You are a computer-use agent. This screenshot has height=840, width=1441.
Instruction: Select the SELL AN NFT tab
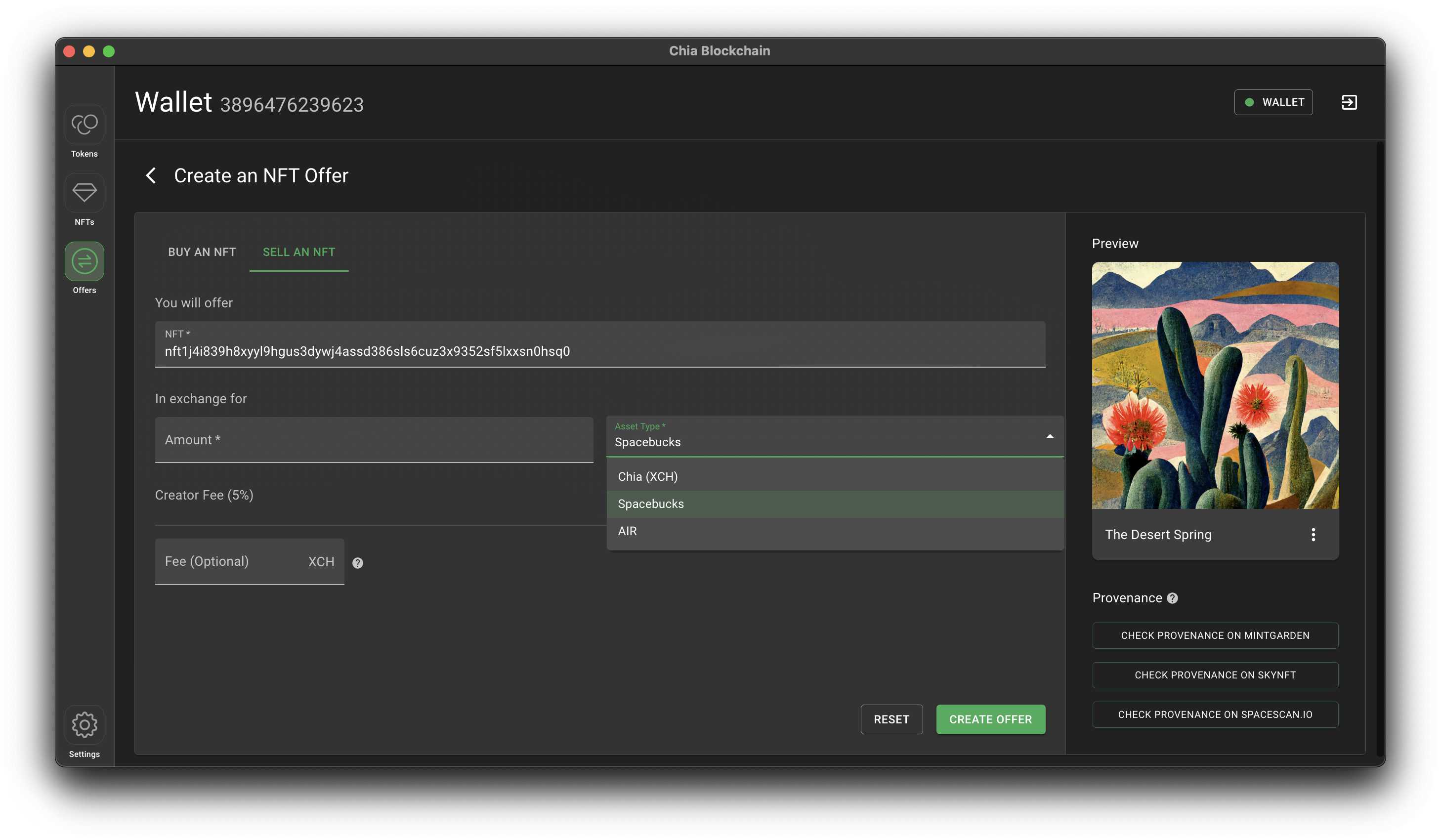(299, 252)
